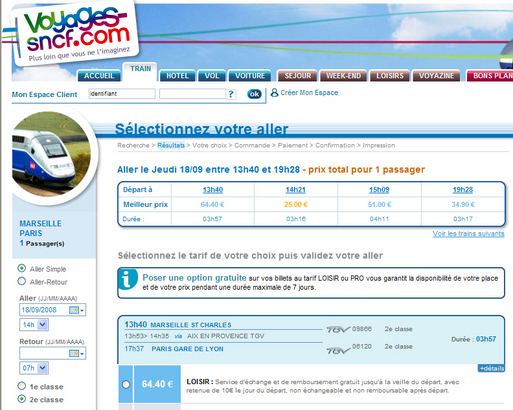This screenshot has width=513, height=410.
Task: Click the ok login button
Action: (254, 94)
